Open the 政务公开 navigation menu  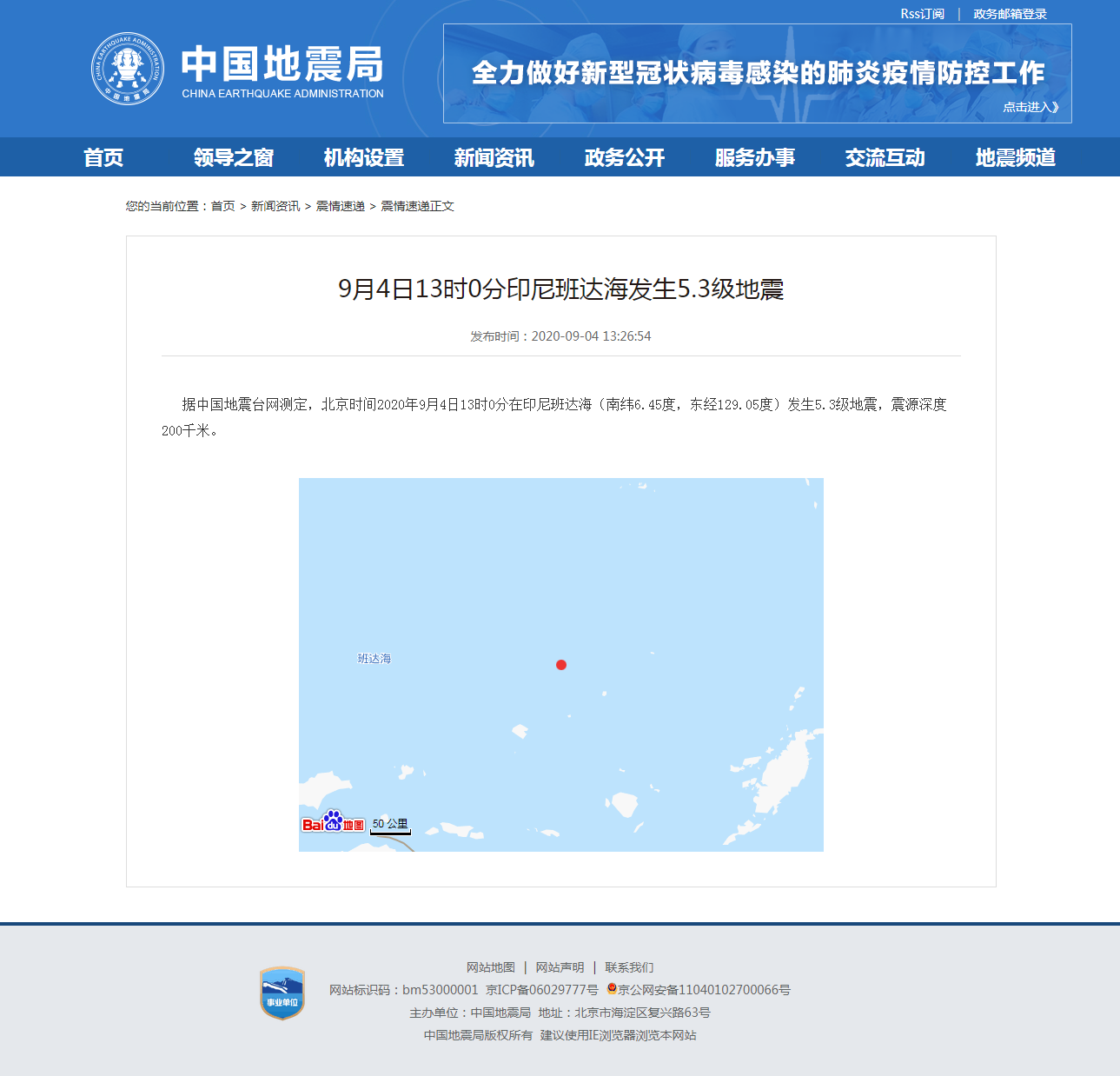pyautogui.click(x=623, y=157)
